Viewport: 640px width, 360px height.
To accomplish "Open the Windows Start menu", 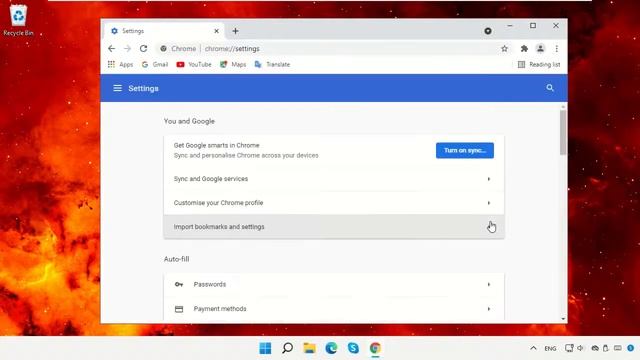I will [x=265, y=348].
